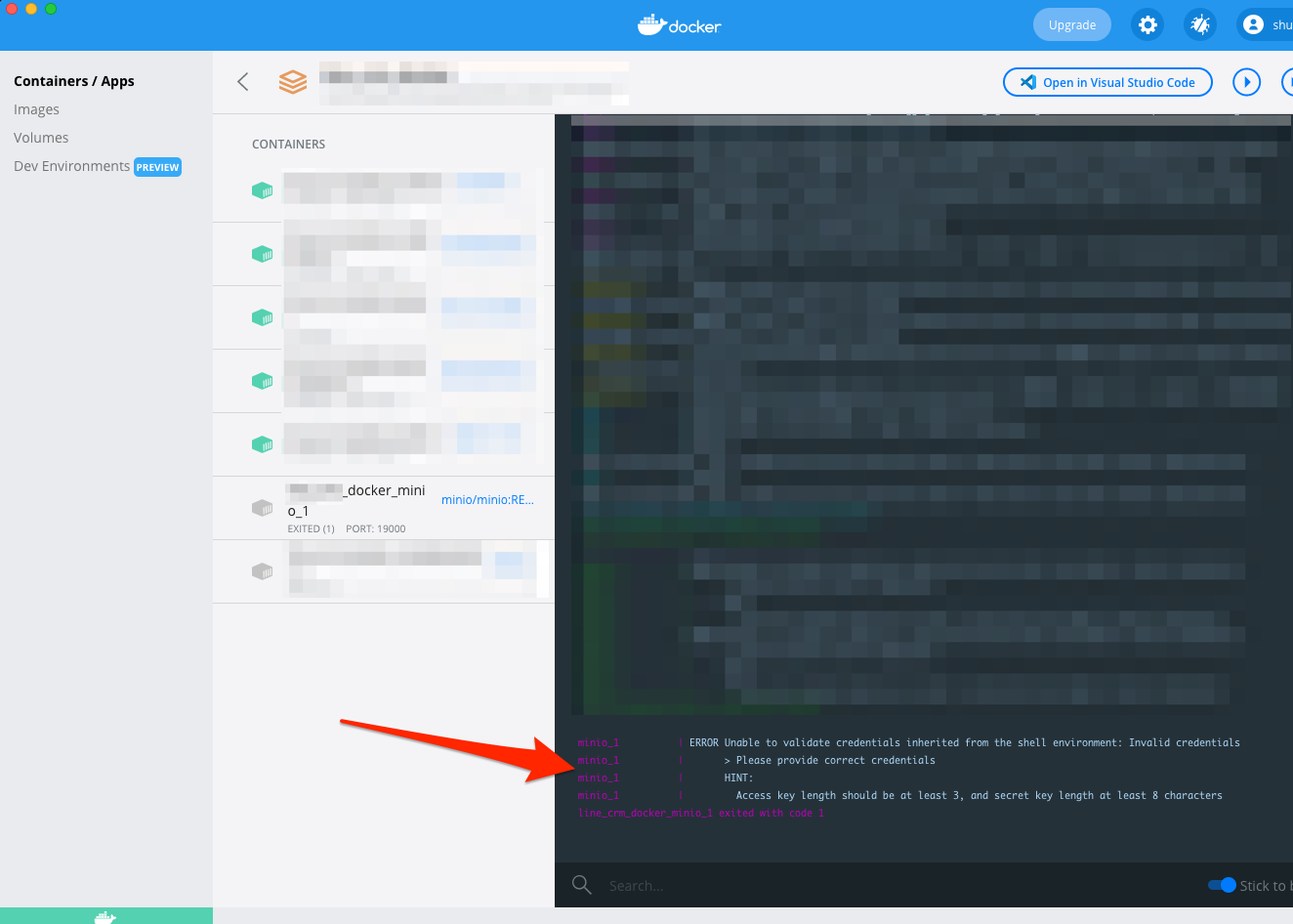Open the Images section in the sidebar
Screen dimensions: 1293x924
pos(36,108)
